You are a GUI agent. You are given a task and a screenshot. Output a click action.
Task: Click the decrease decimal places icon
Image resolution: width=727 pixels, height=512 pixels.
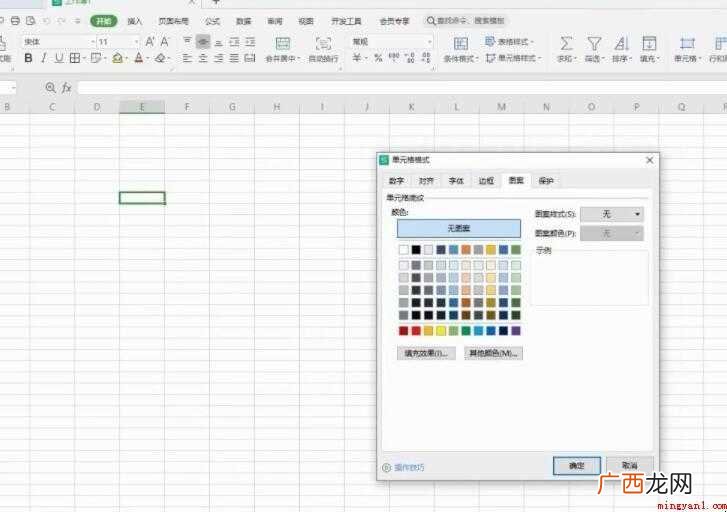426,58
